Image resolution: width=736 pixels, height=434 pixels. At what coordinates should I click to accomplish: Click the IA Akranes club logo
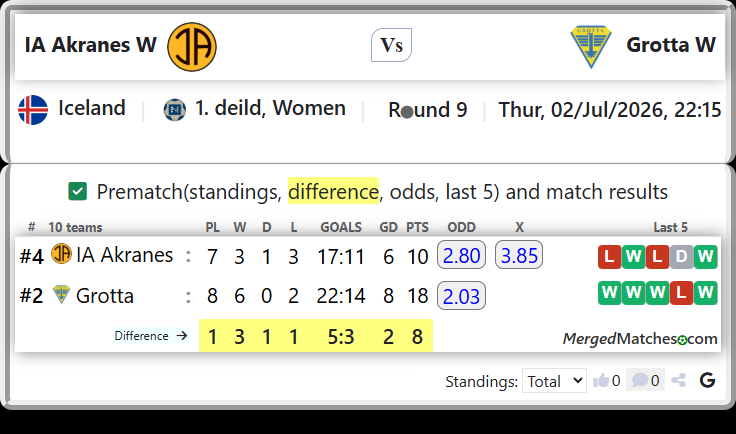192,47
